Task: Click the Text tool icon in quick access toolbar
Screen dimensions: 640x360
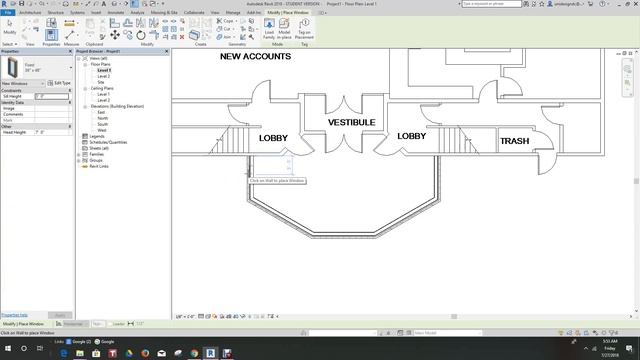Action: (104, 4)
